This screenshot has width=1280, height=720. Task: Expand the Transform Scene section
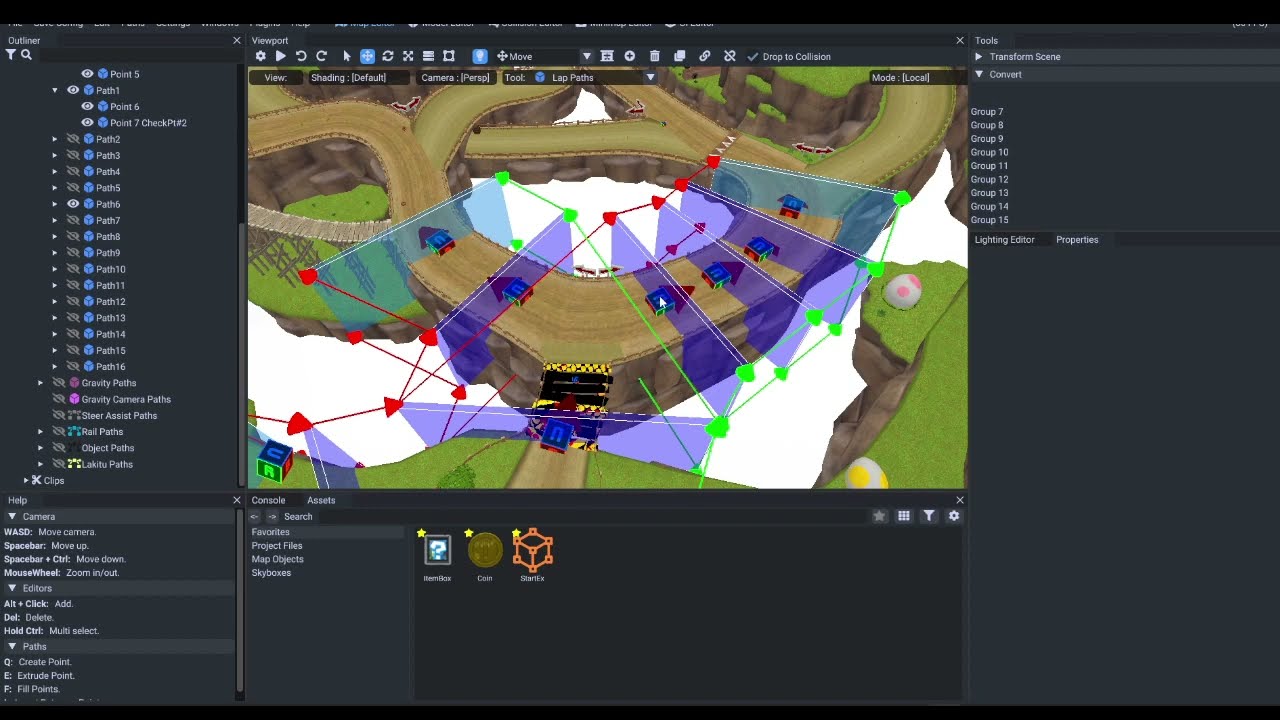[x=979, y=57]
